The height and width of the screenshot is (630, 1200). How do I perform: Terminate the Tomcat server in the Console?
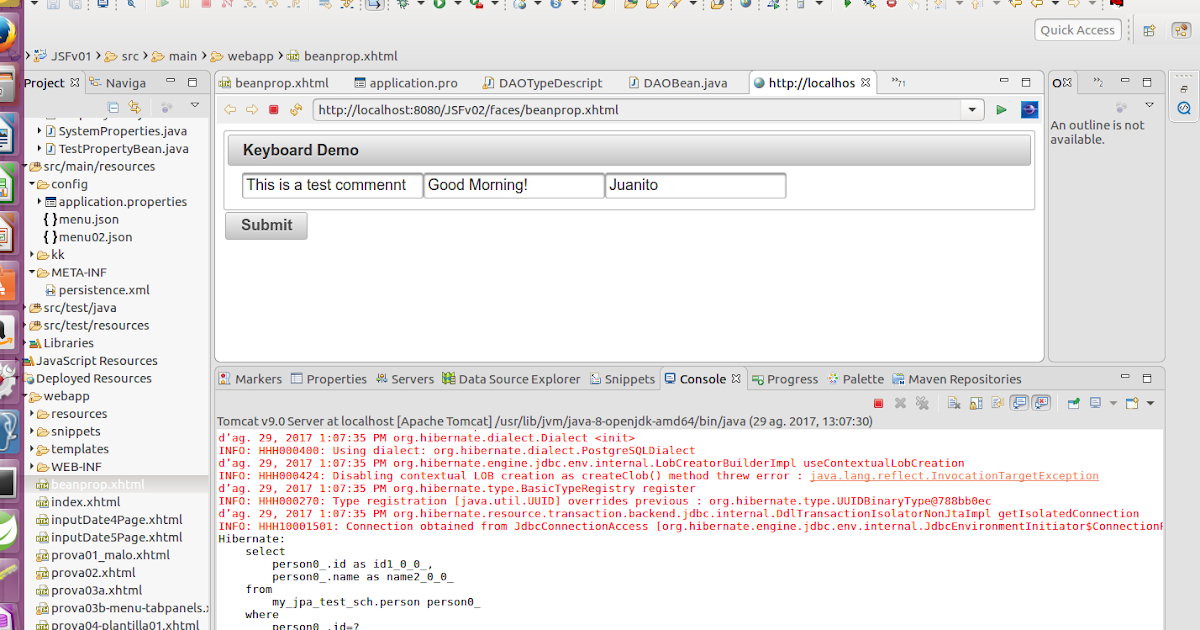coord(879,402)
